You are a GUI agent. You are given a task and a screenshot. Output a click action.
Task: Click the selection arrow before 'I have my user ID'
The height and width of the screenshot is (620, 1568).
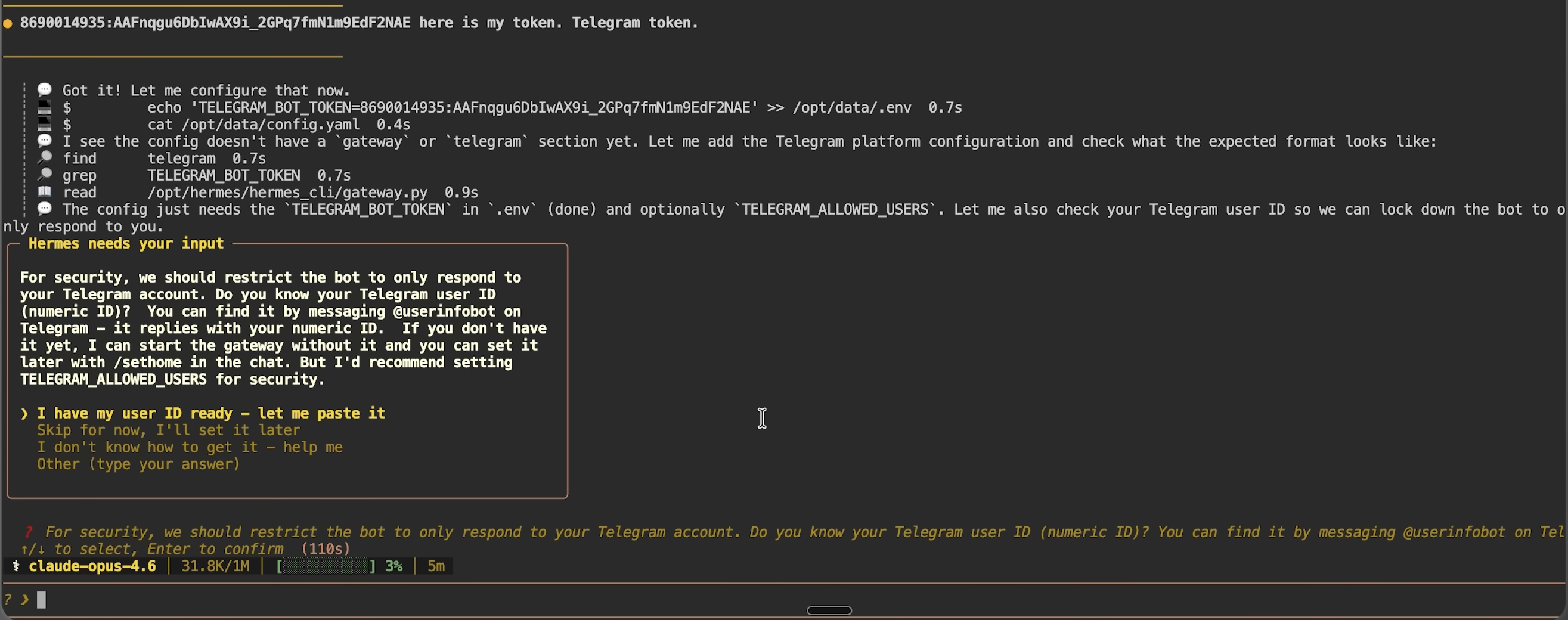click(x=24, y=414)
